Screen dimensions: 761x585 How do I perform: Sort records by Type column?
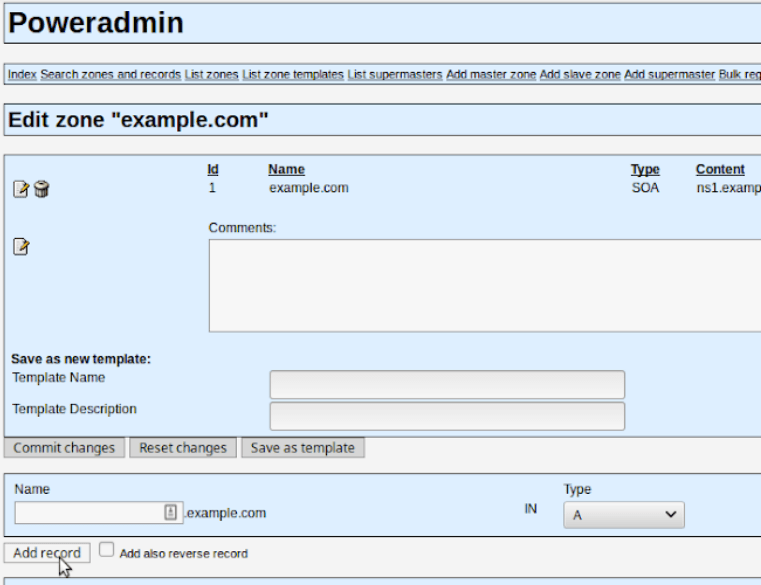tap(645, 169)
